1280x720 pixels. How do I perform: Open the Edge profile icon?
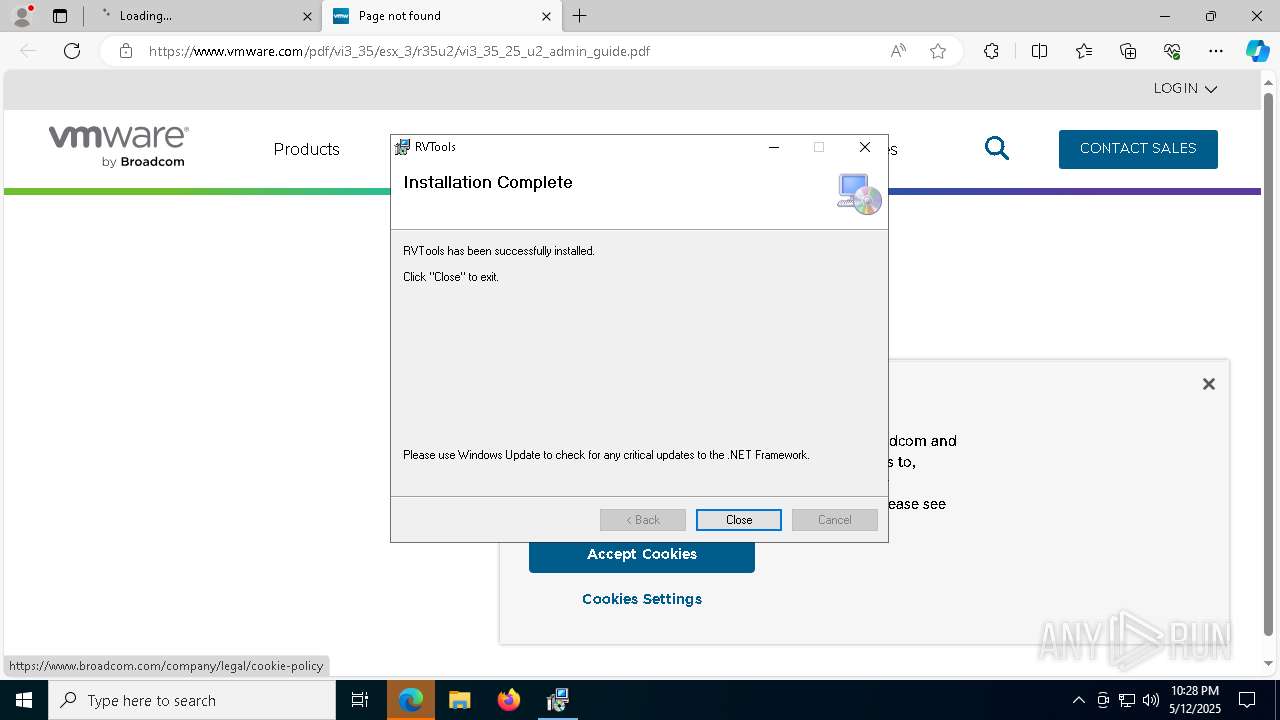[22, 15]
